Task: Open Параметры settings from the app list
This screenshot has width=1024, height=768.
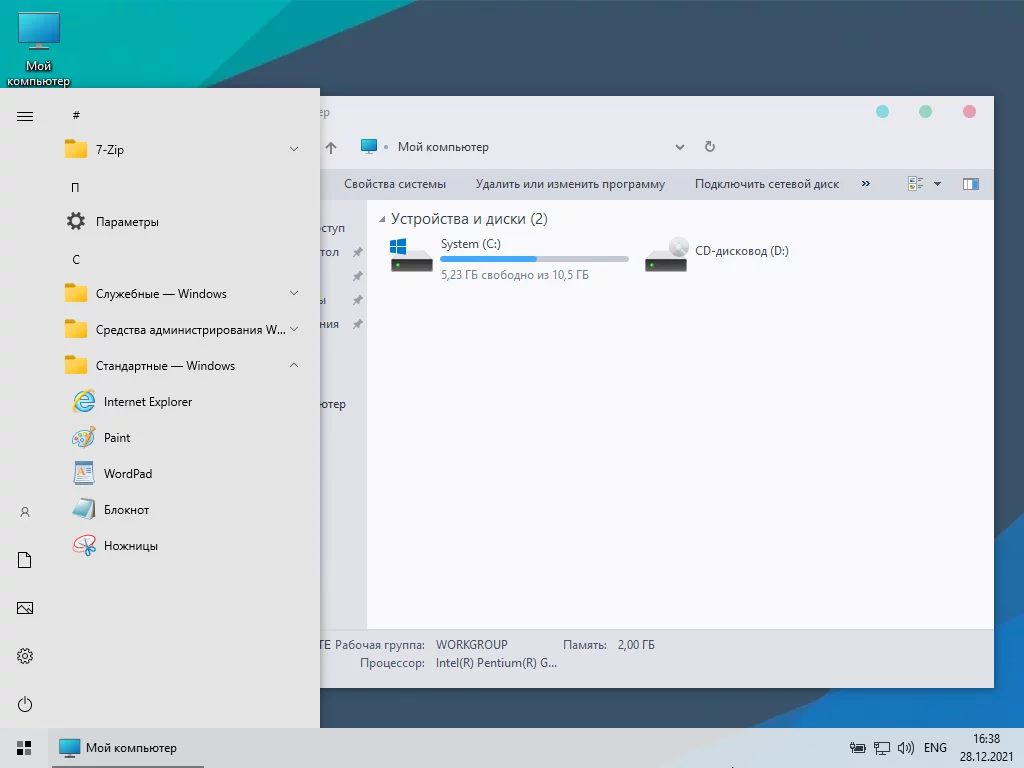Action: (x=127, y=222)
